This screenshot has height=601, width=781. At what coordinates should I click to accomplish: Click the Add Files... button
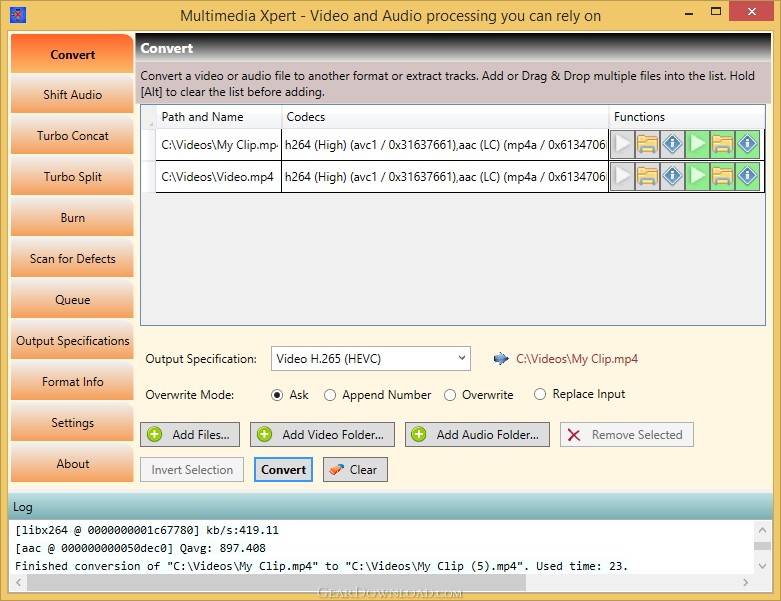pyautogui.click(x=190, y=435)
